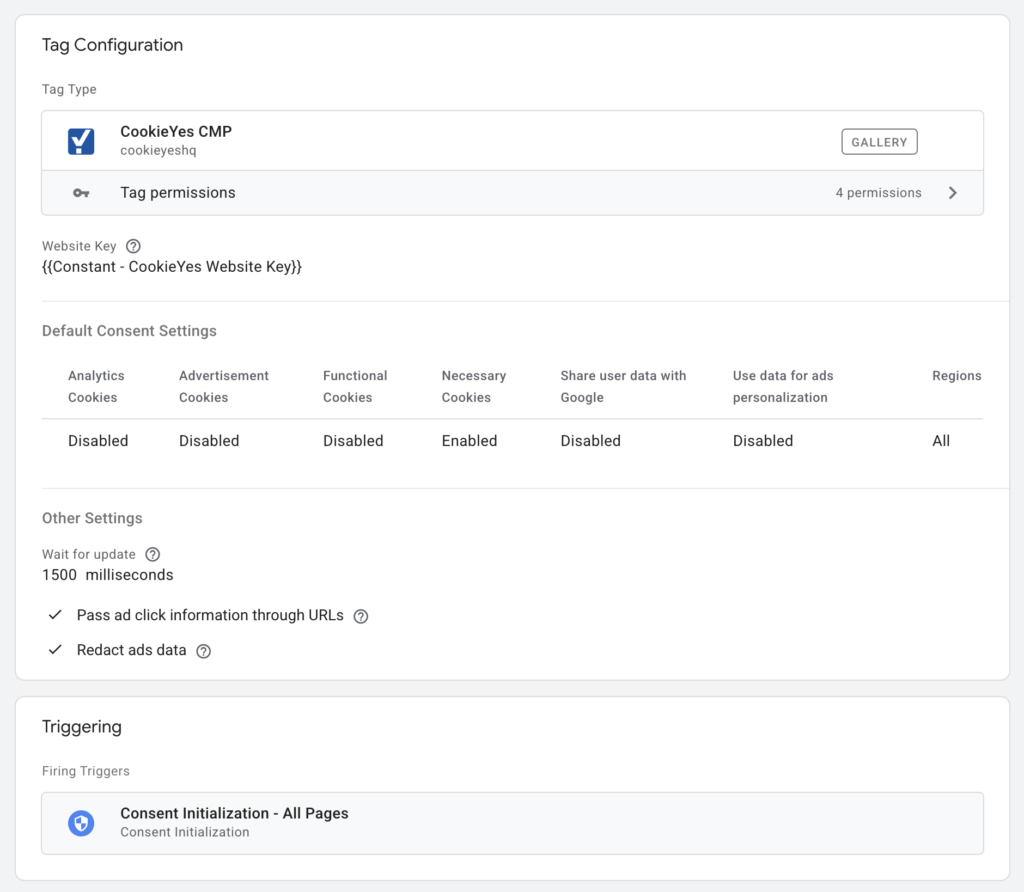Open Consent Initialization - All Pages trigger
Viewport: 1024px width, 892px height.
tap(513, 823)
